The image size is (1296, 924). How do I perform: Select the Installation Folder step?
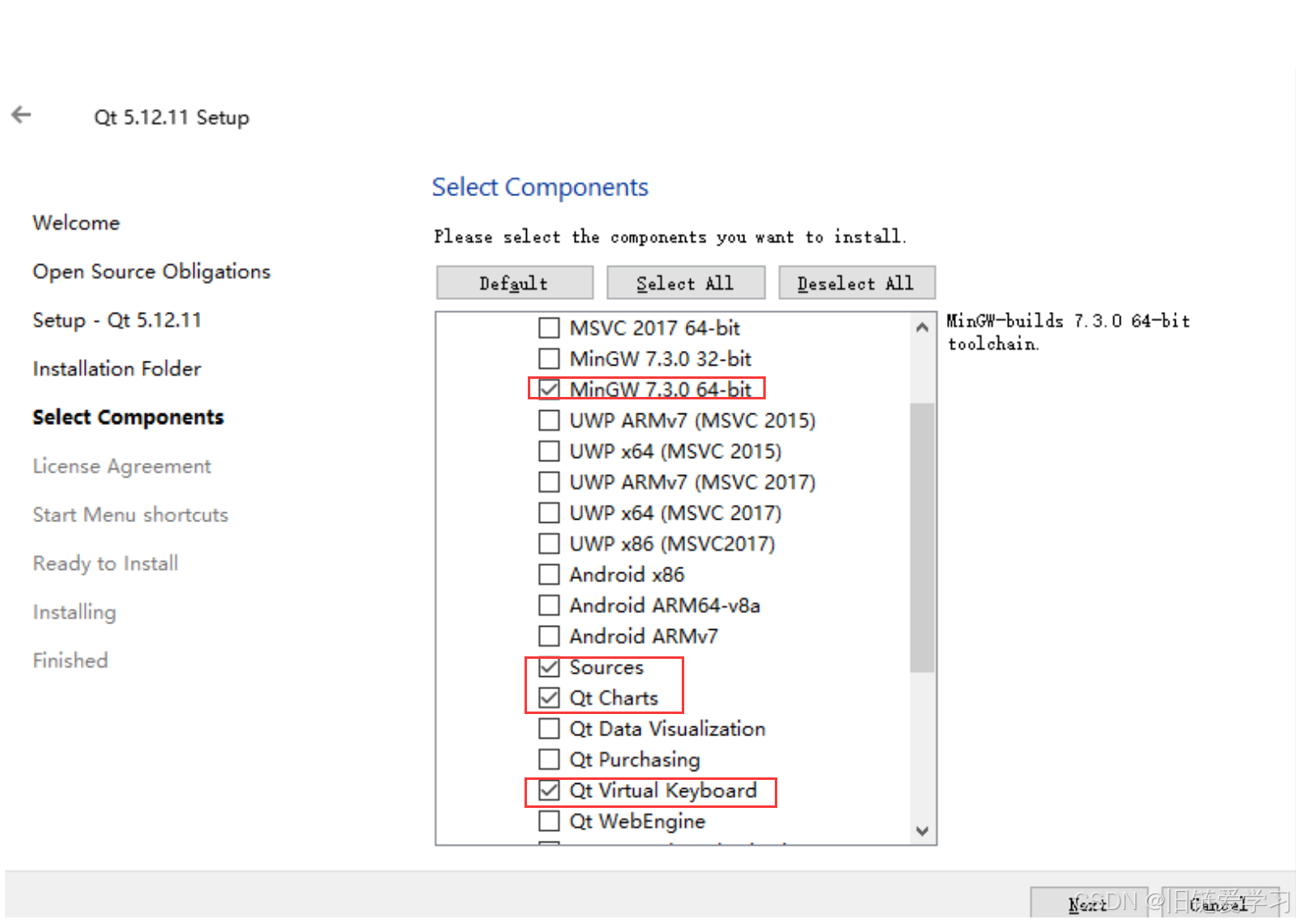coord(117,369)
